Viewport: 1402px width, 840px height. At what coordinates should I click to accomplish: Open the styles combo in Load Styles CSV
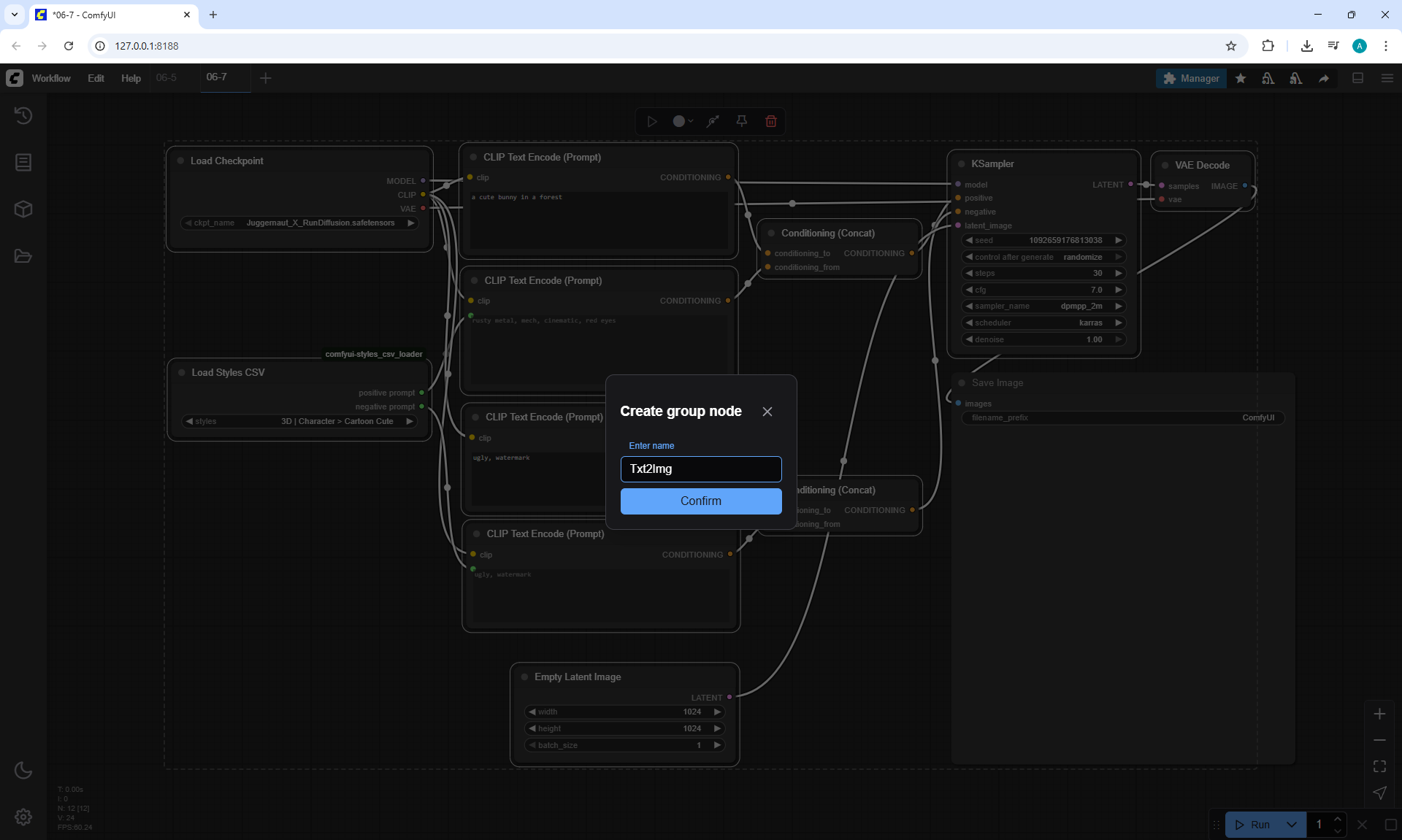point(299,421)
